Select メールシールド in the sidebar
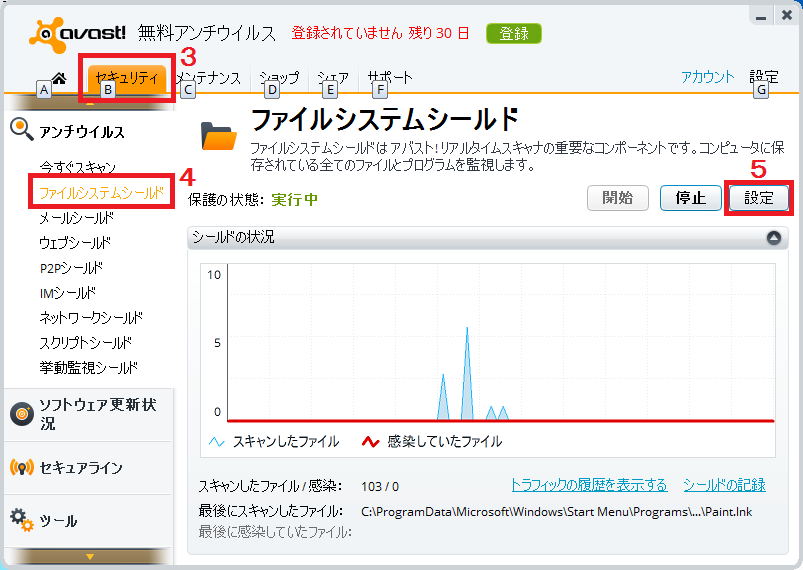 (76, 217)
